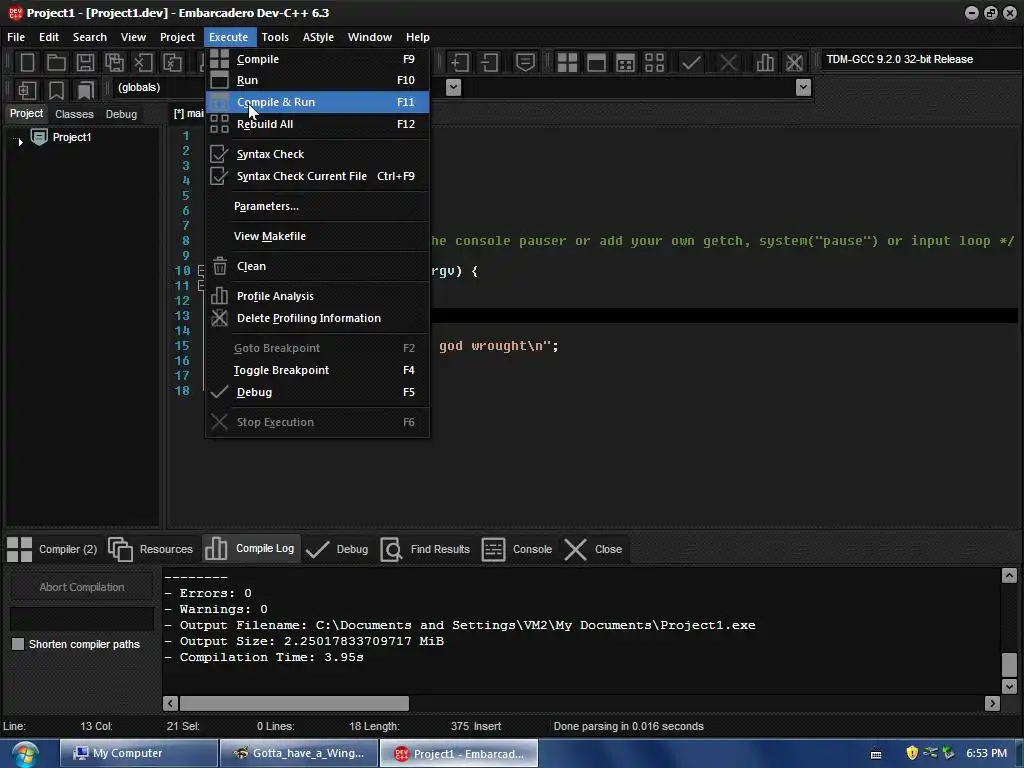
Task: Click the Insert snippet icon left of bookmarks
Action: 27,89
